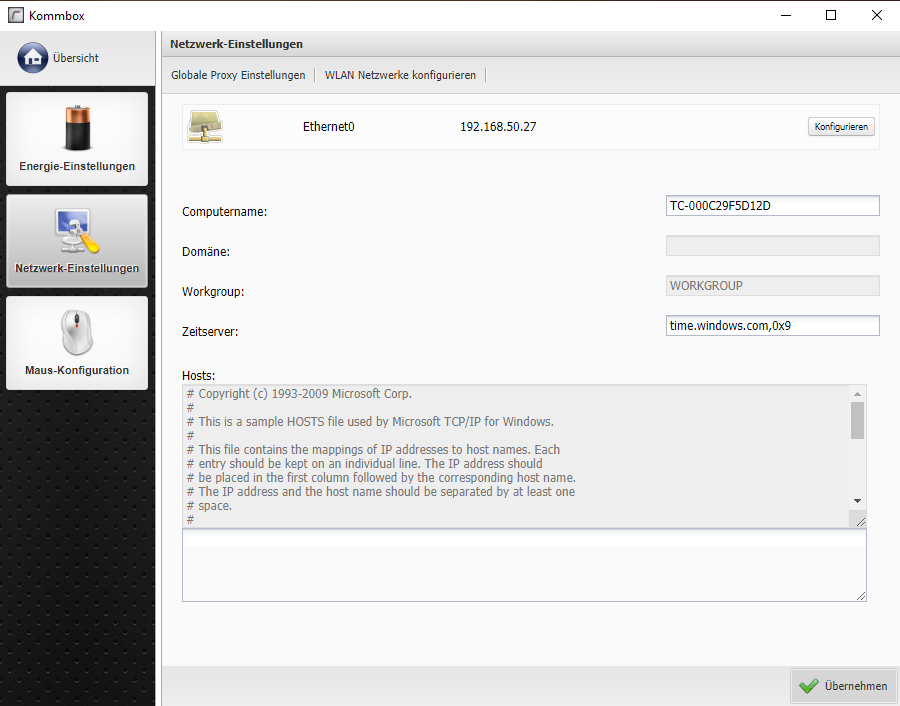Click the Workgroup field showing WORKGROUP

(772, 286)
